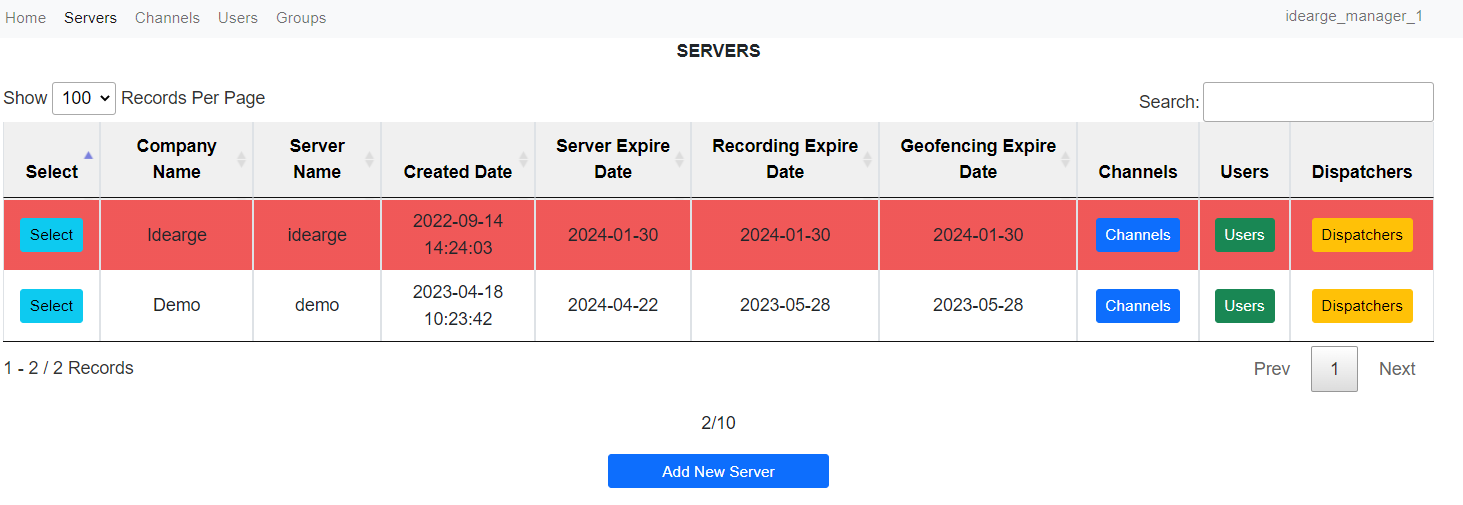Click Add New Server button

click(718, 471)
